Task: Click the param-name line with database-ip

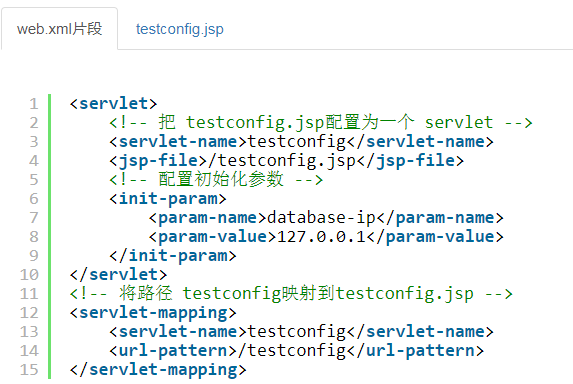Action: (326, 218)
